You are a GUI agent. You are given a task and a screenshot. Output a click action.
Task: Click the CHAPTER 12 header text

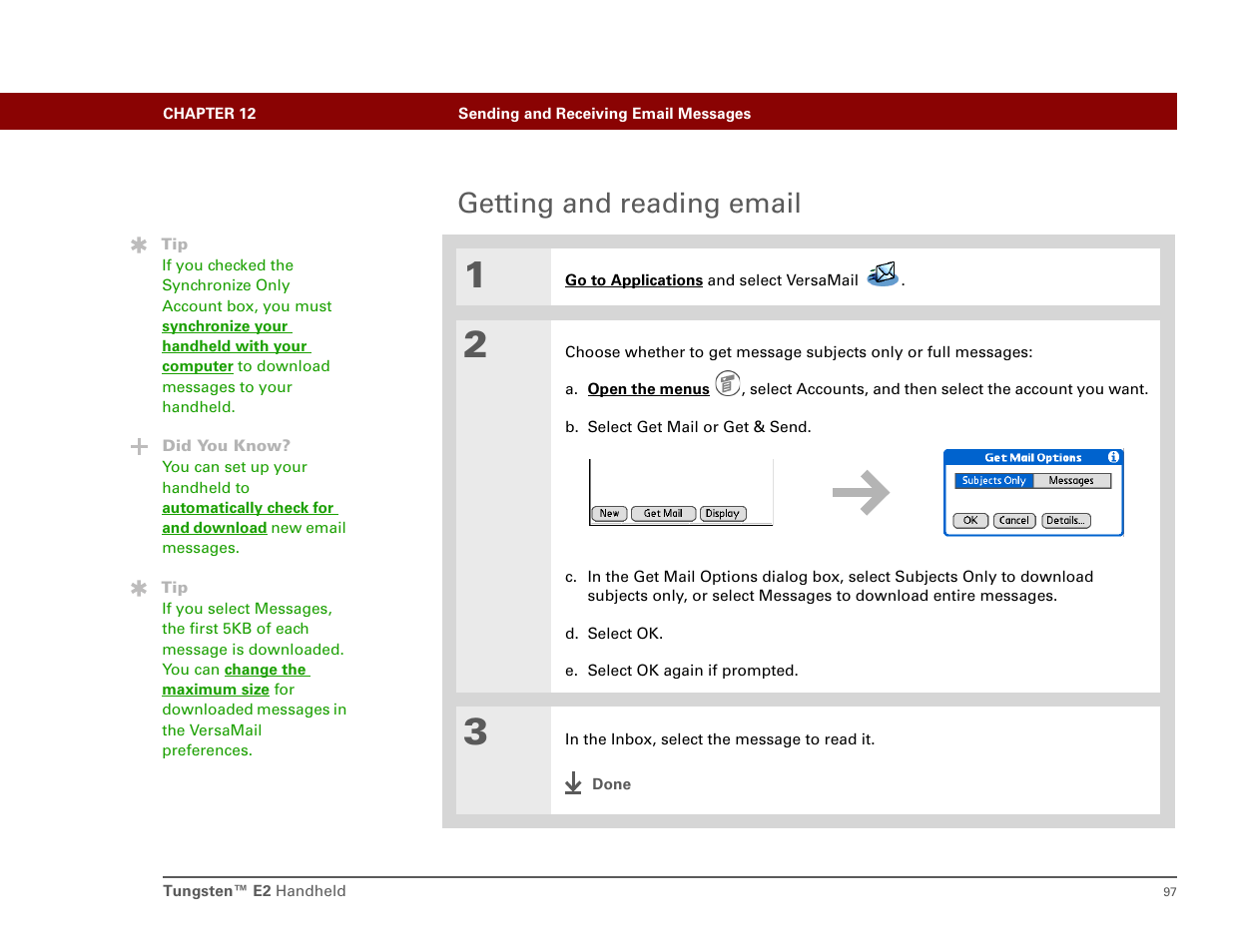[x=210, y=114]
